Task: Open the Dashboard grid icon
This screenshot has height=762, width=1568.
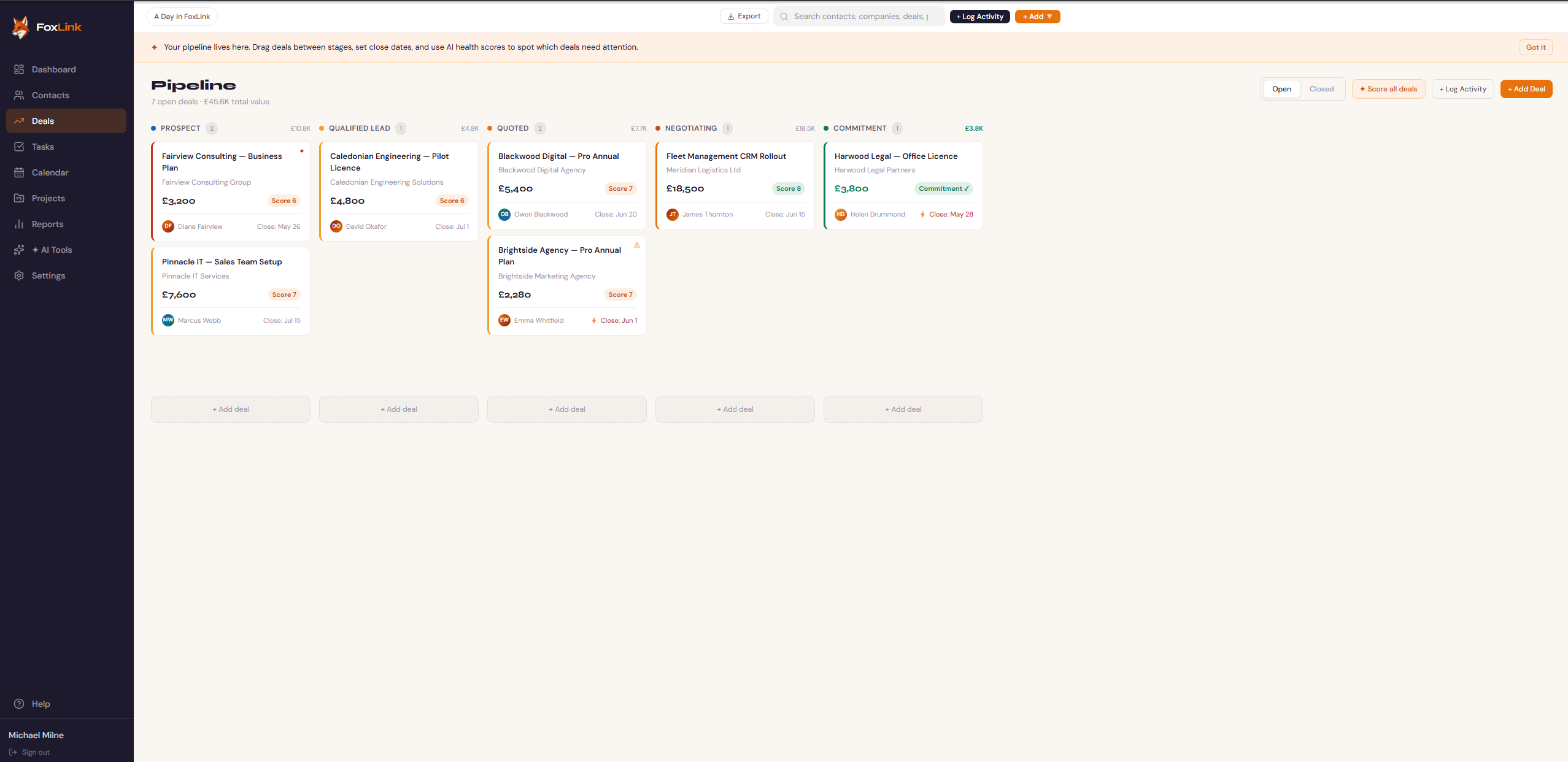Action: (19, 69)
